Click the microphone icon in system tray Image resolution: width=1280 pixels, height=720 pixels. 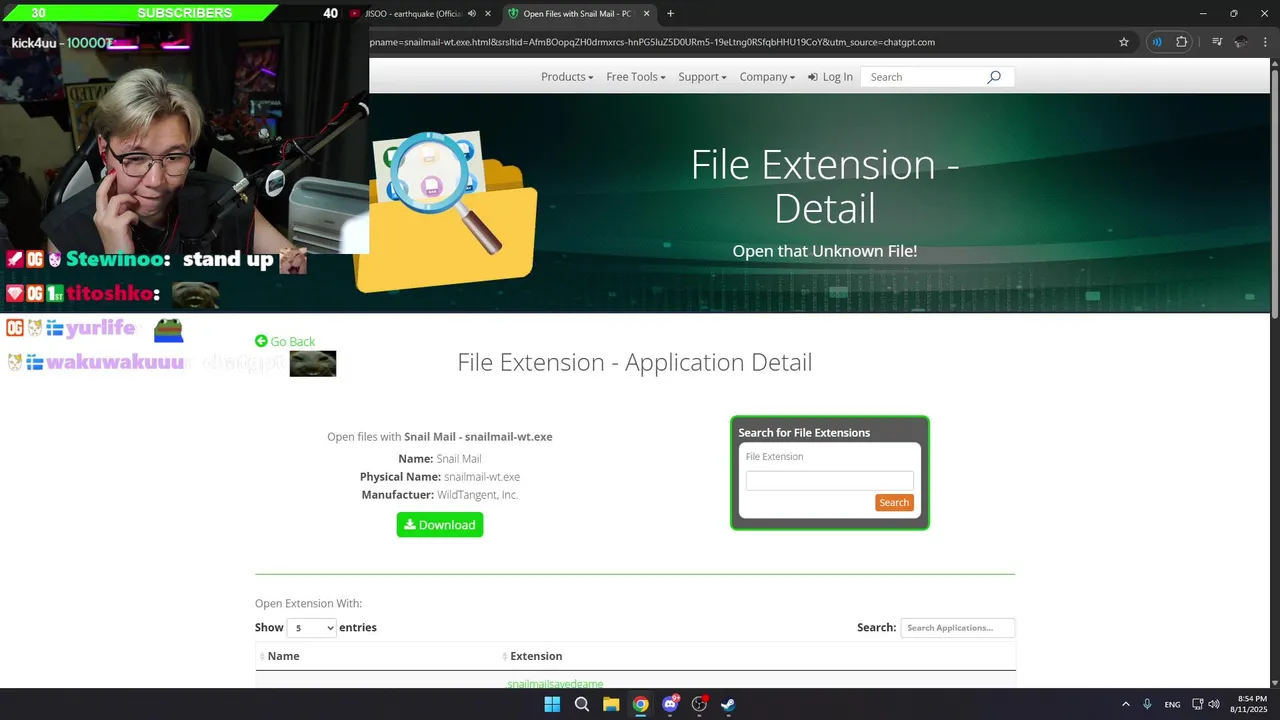[x=1147, y=705]
